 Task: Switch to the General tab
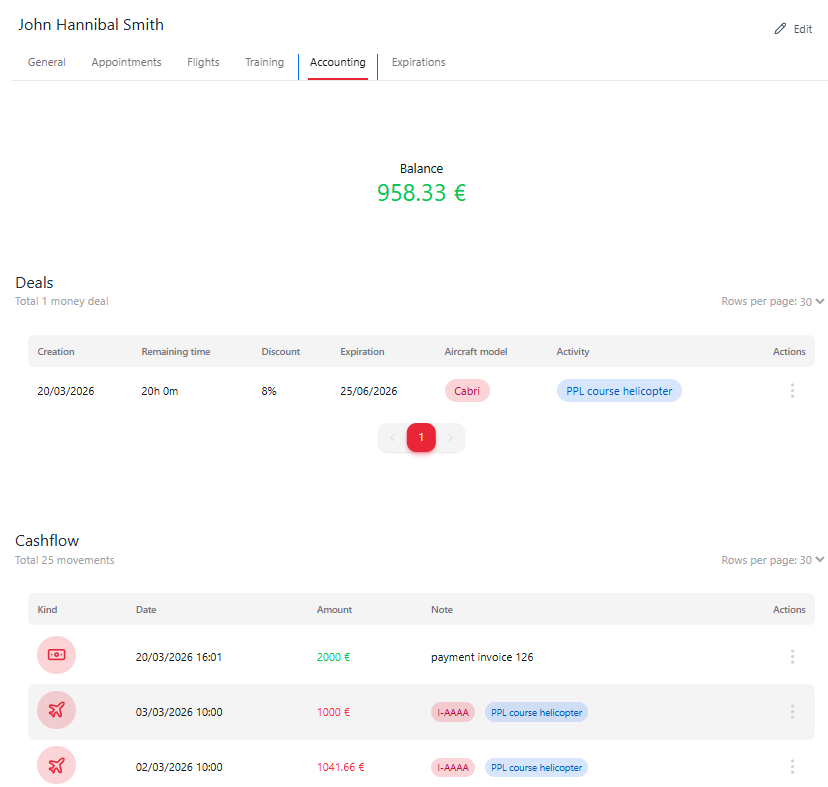coord(47,62)
